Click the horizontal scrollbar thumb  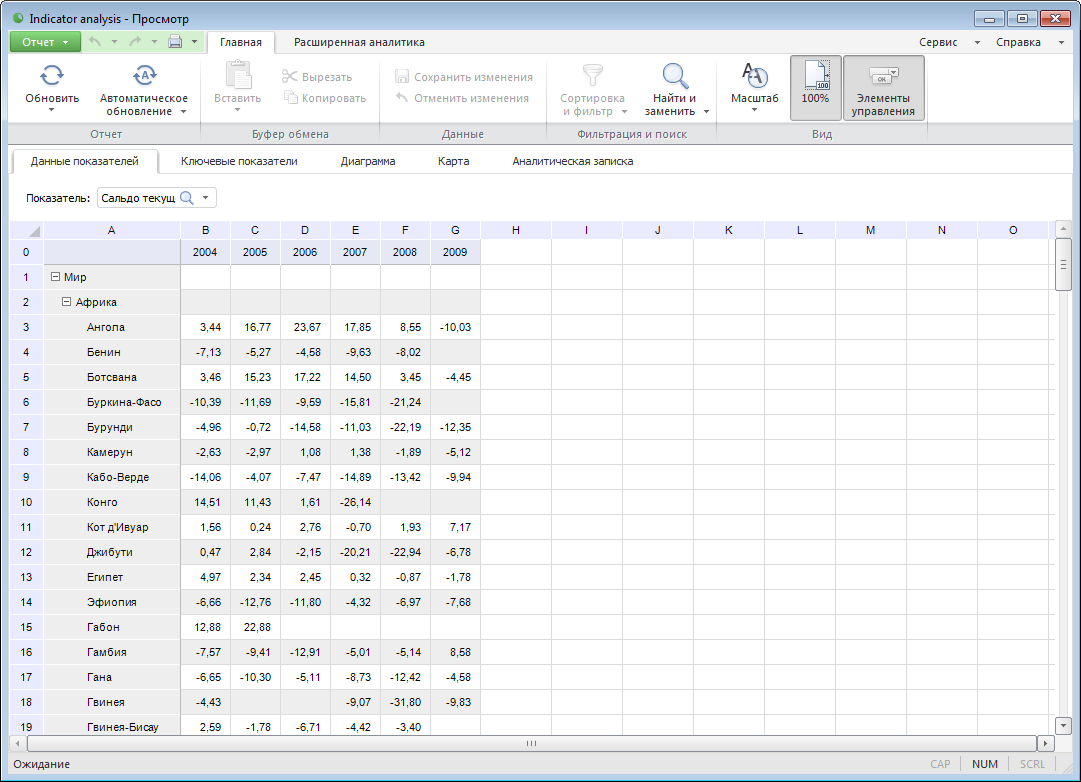(531, 744)
